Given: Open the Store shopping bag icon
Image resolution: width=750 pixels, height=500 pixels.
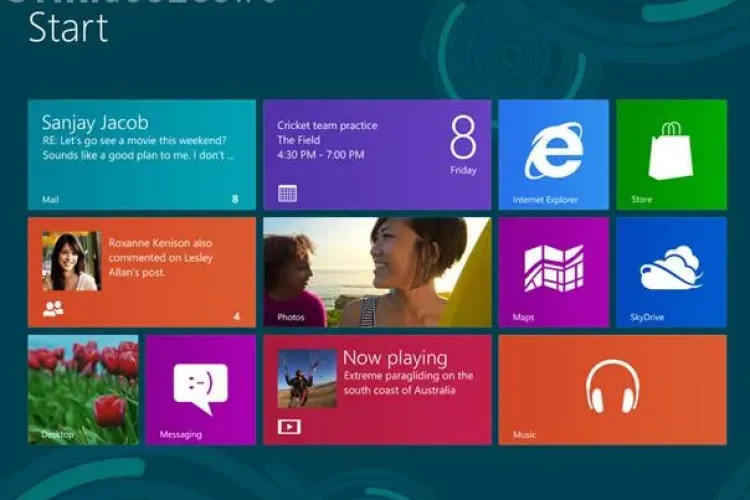Looking at the screenshot, I should pyautogui.click(x=671, y=150).
